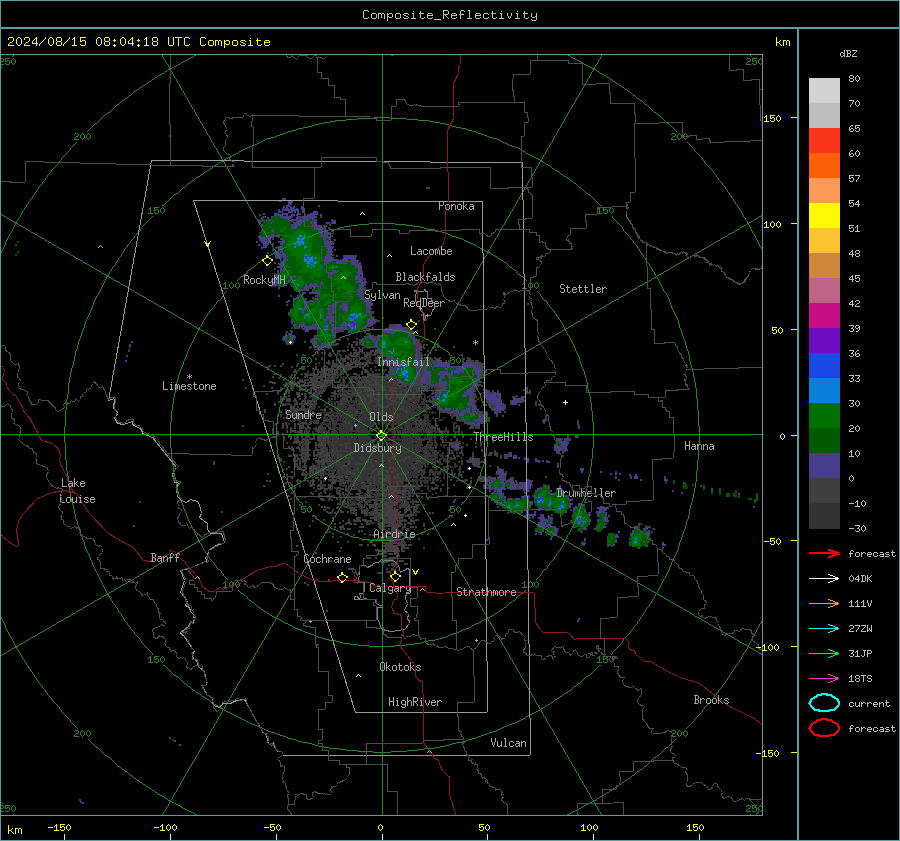
Task: Click the cyan current ellipse legend symbol
Action: [824, 703]
